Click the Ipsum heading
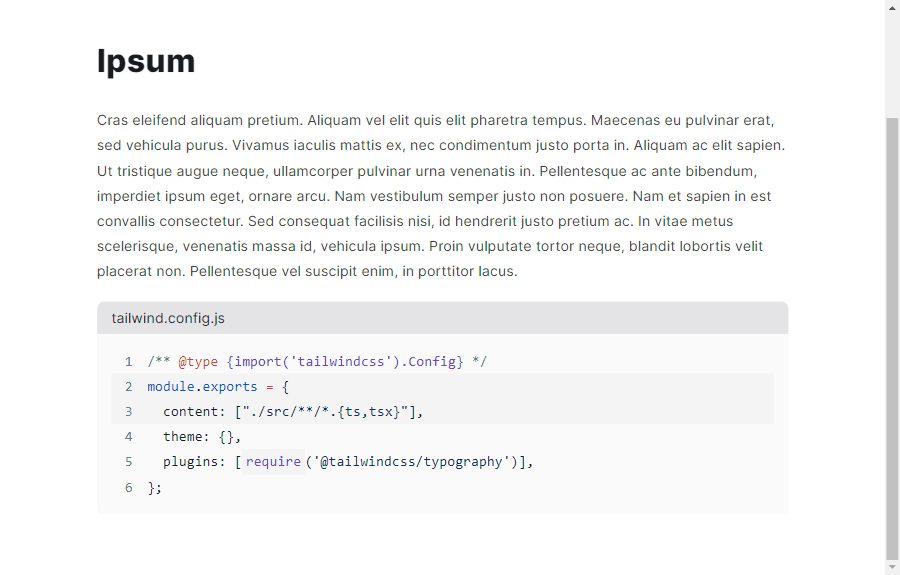The width and height of the screenshot is (900, 575). point(146,61)
